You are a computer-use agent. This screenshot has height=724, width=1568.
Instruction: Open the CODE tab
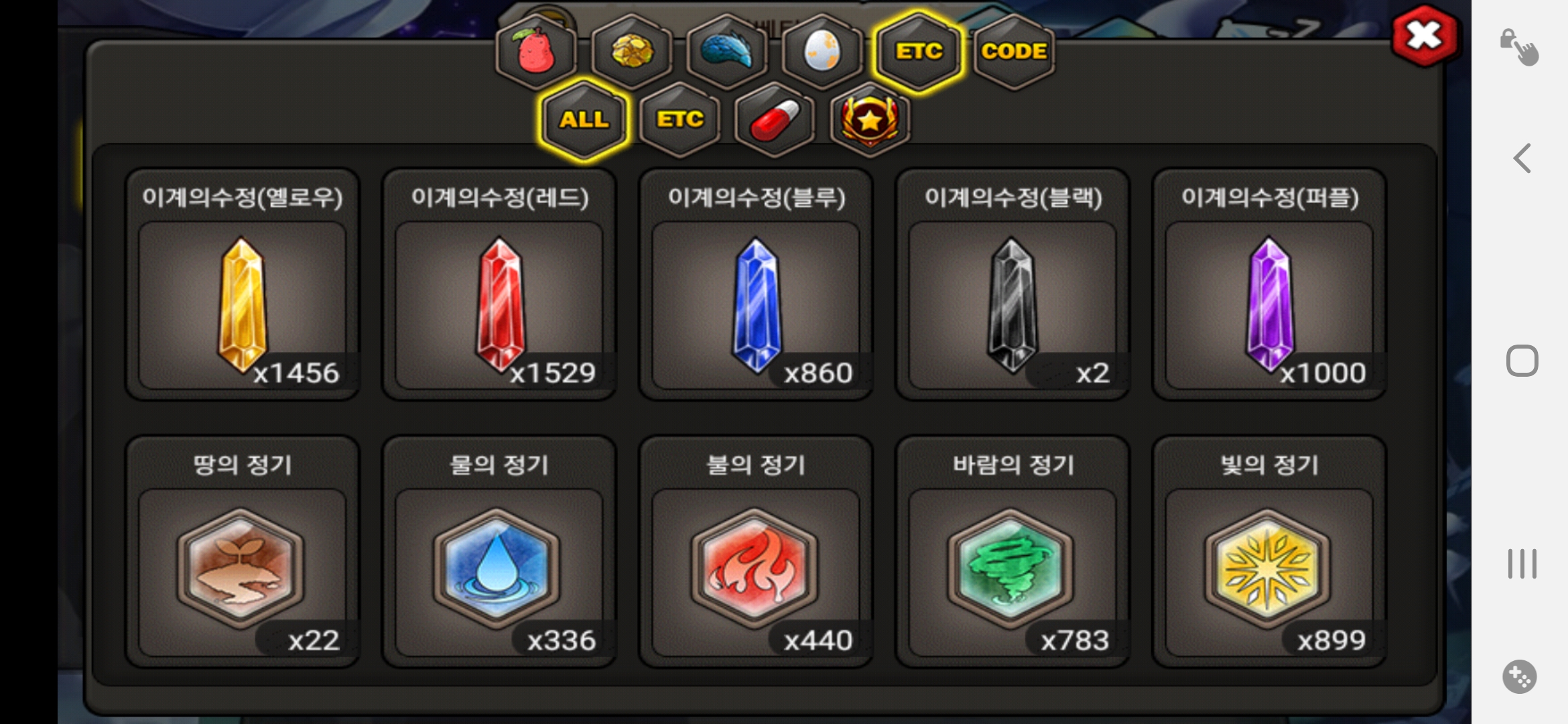[x=1014, y=52]
